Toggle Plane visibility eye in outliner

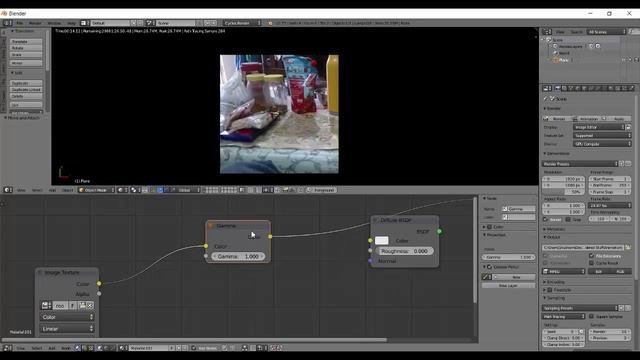(x=623, y=60)
